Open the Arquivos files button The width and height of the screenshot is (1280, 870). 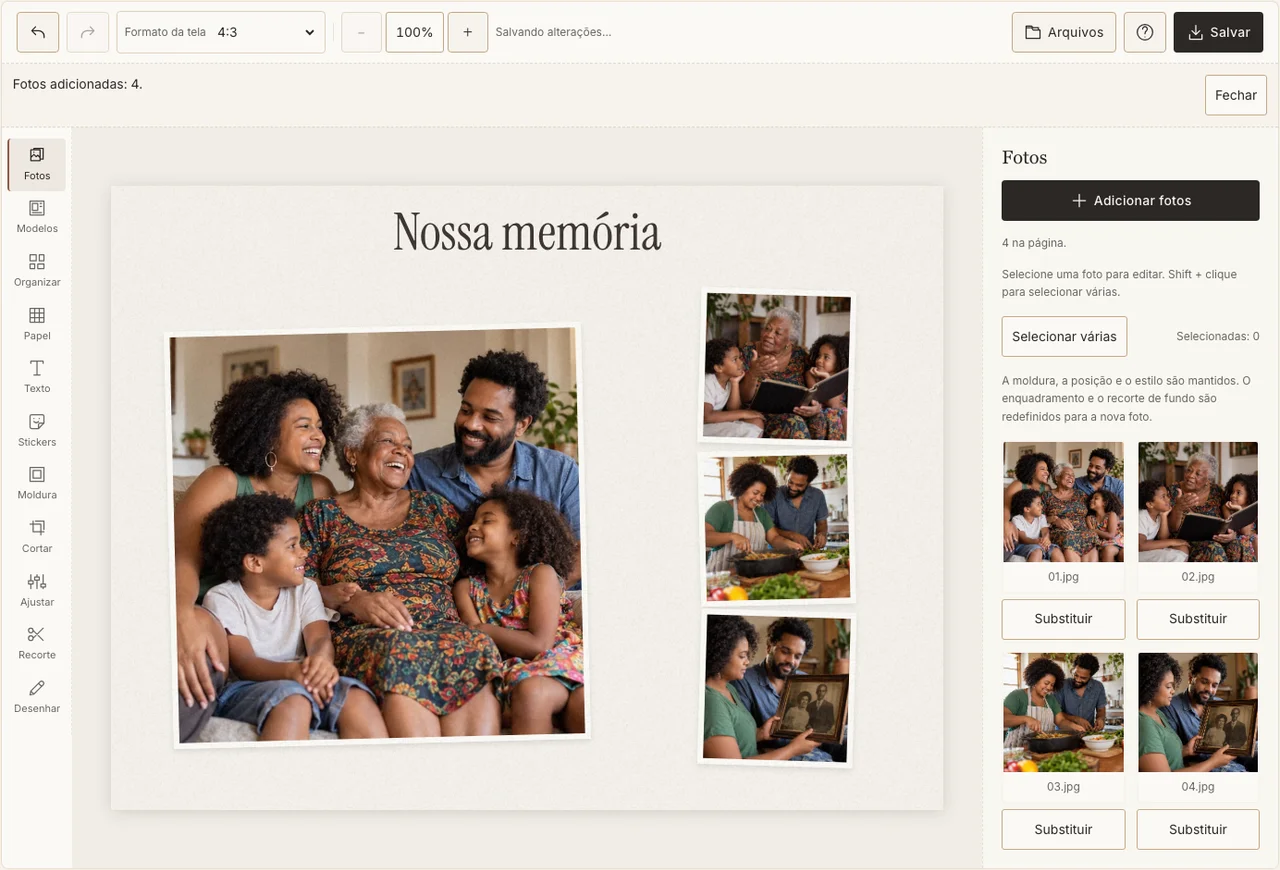(x=1064, y=32)
